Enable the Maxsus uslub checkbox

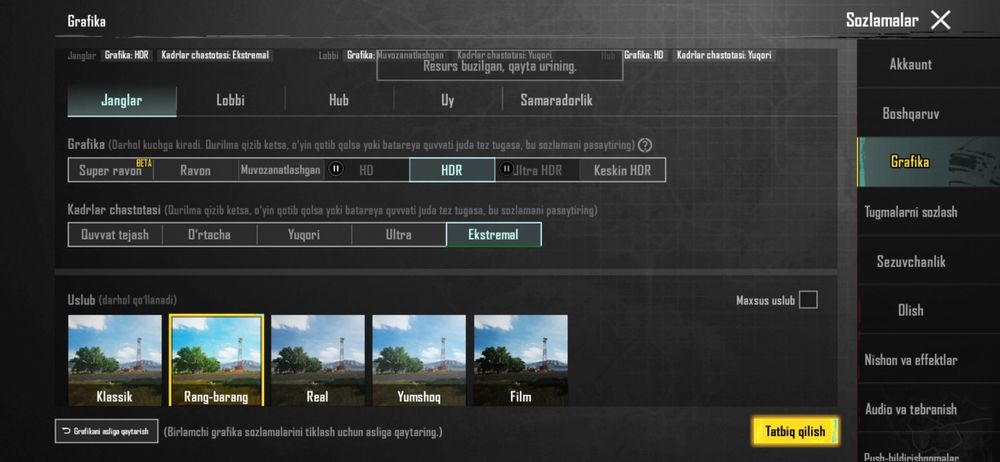808,299
